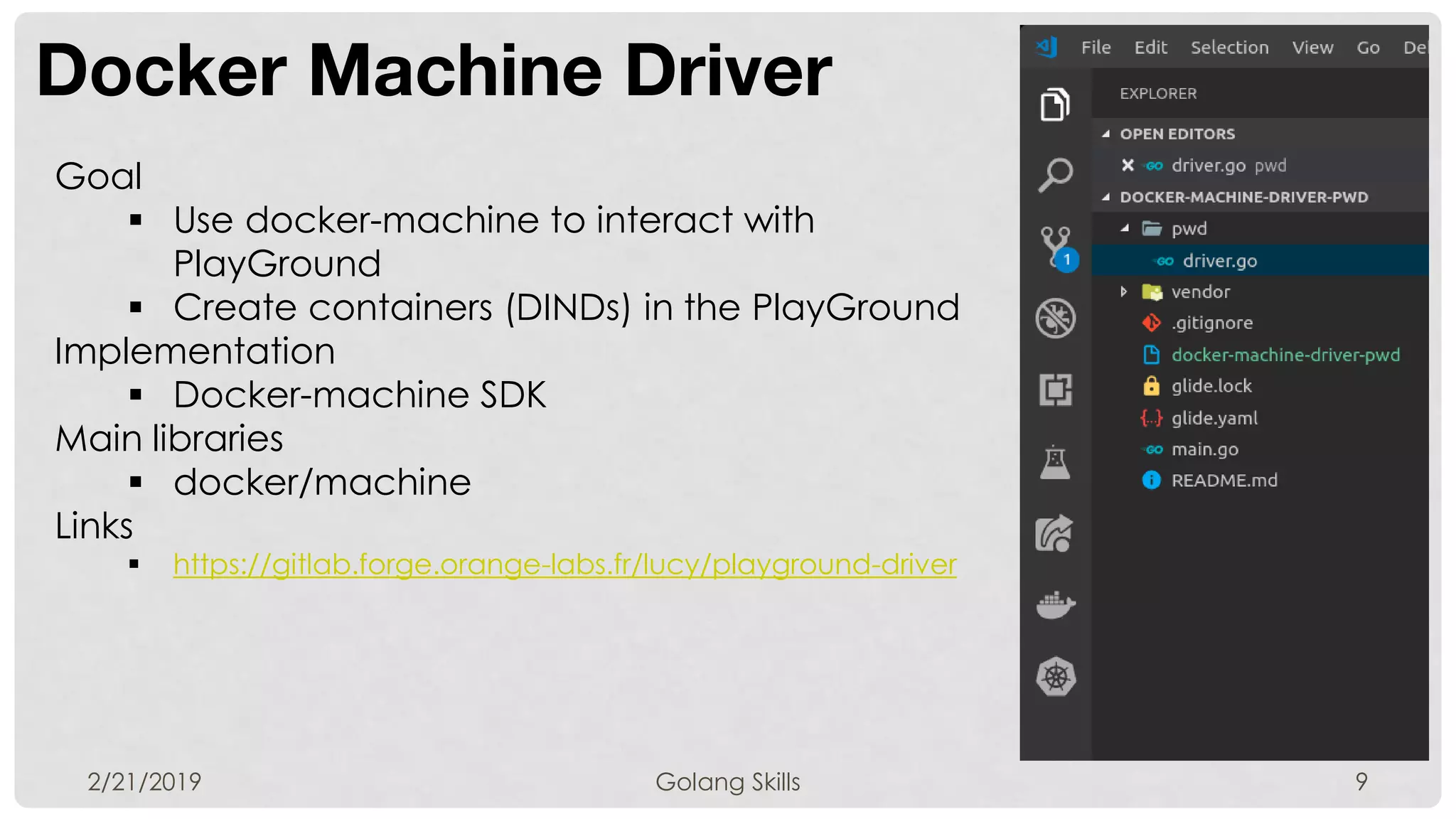Open the Docker whale view icon
The image size is (1456, 819).
(1056, 605)
